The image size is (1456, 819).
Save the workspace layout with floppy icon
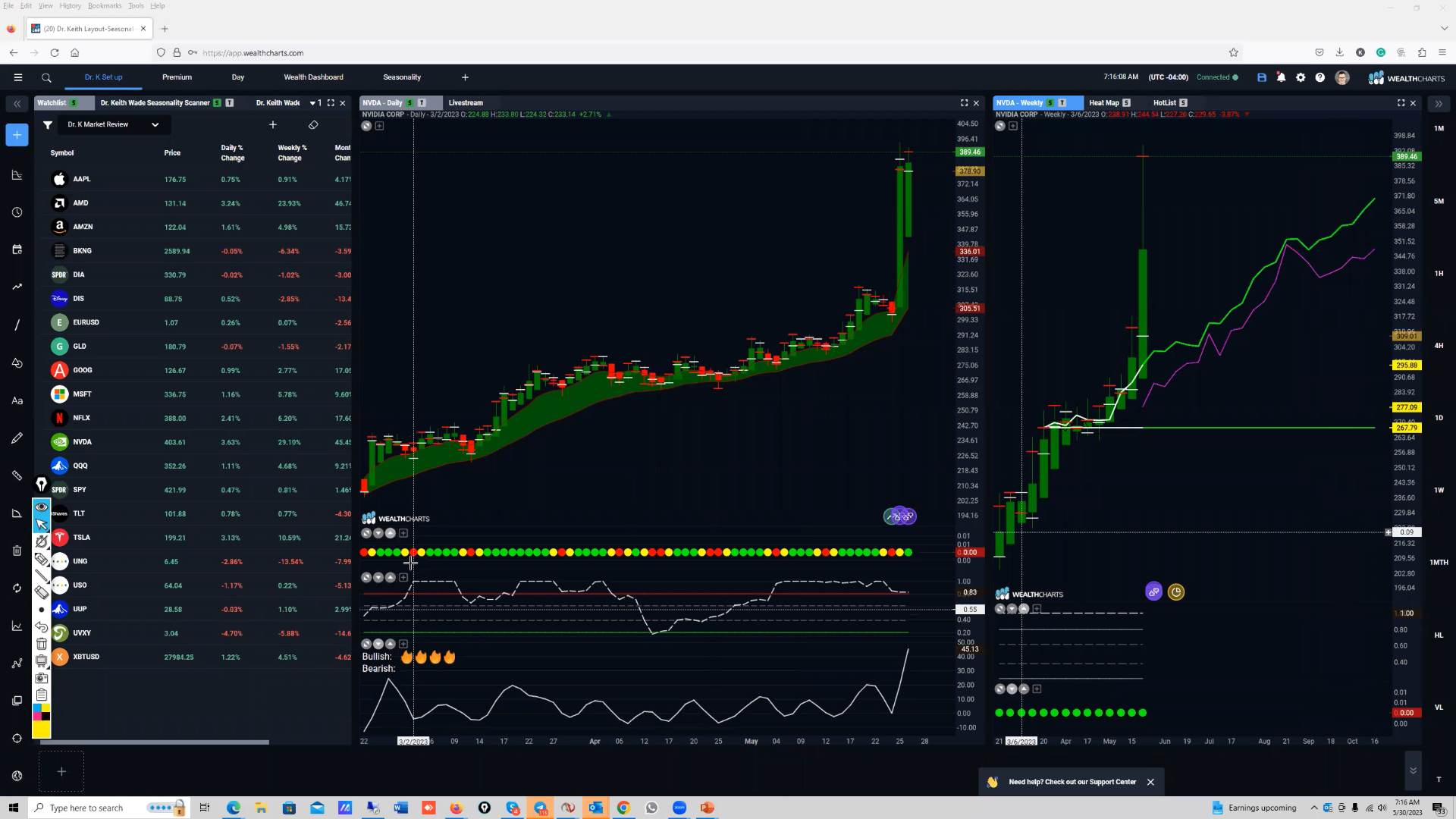click(1262, 77)
